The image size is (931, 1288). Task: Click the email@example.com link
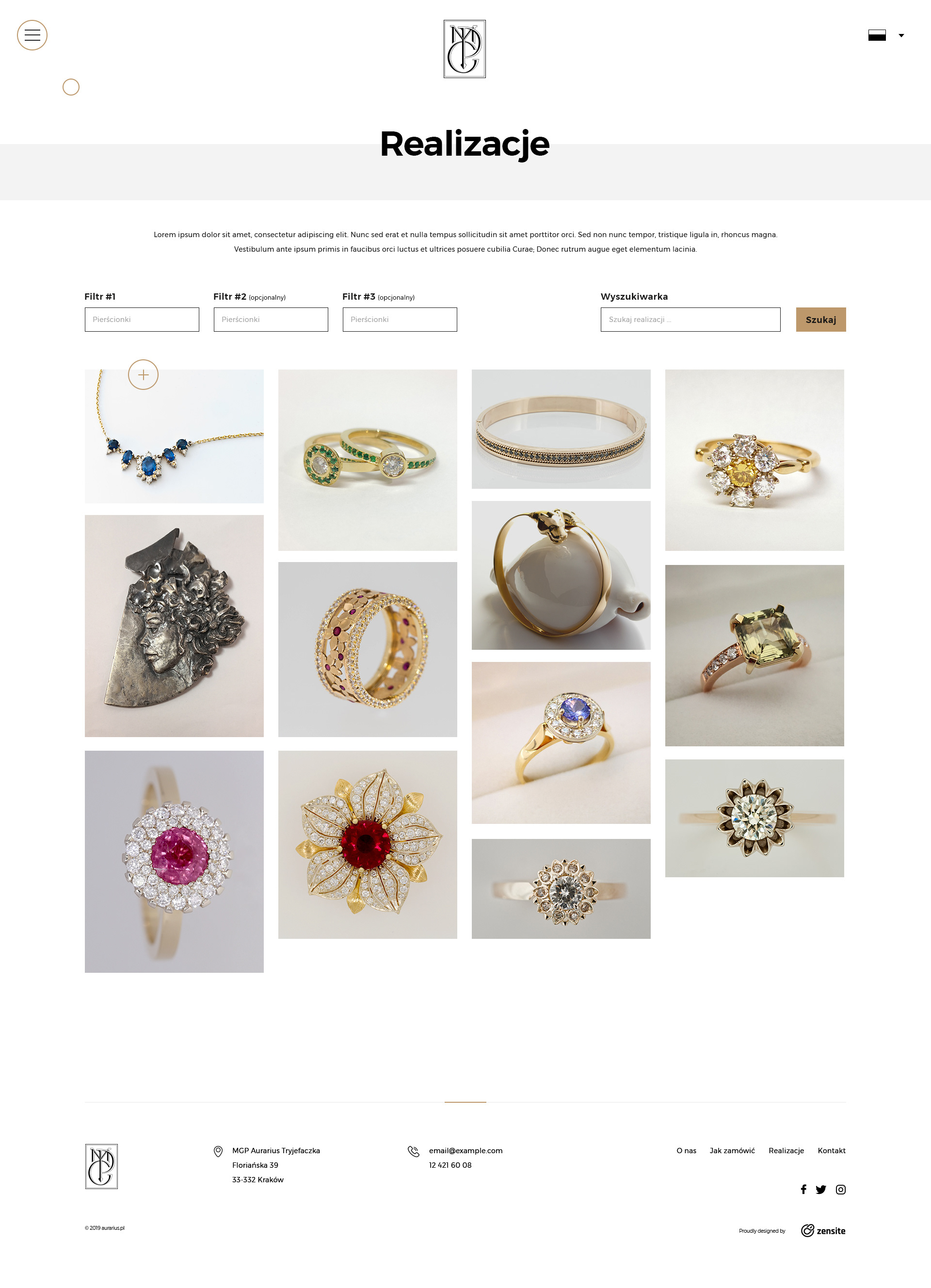tap(465, 1151)
